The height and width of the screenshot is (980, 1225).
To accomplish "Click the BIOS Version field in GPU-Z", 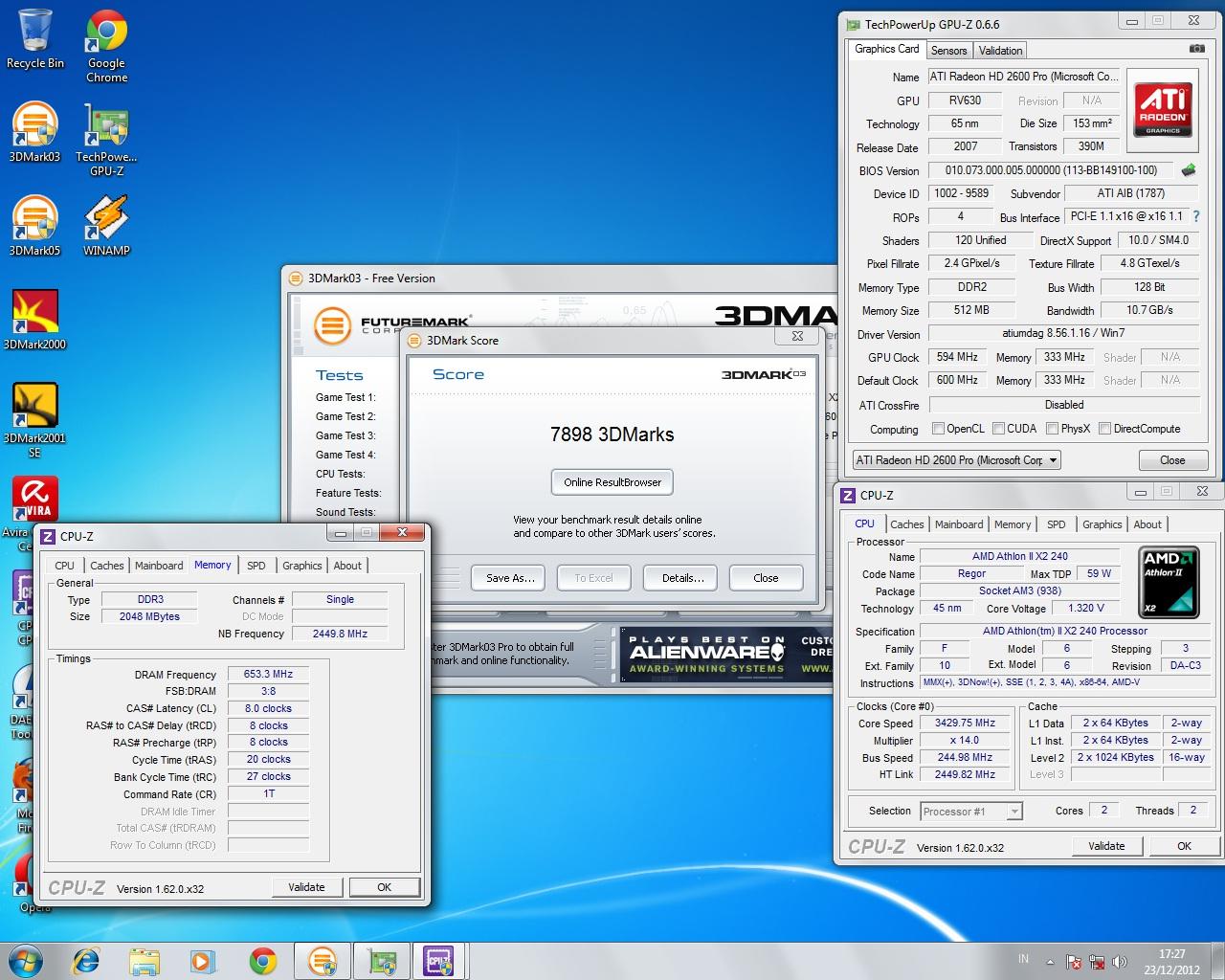I will 1051,170.
